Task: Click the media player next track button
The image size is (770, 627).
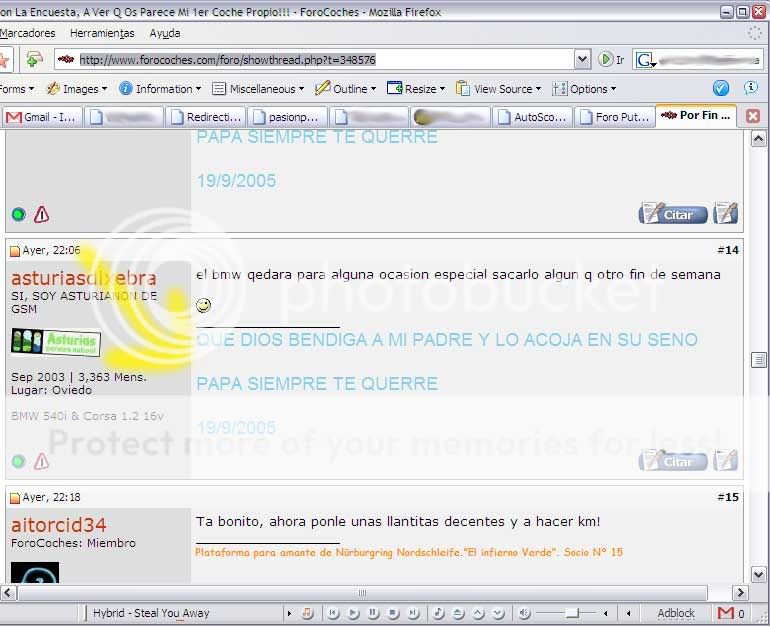Action: 413,613
